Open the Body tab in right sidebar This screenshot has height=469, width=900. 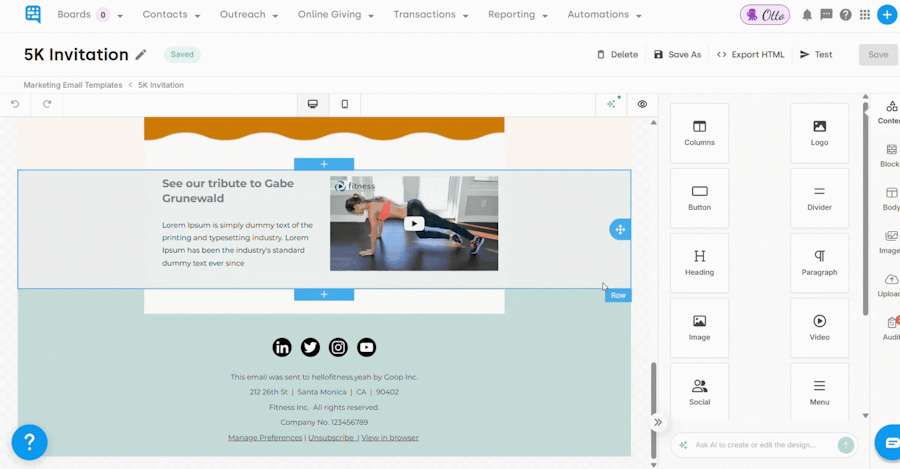891,199
